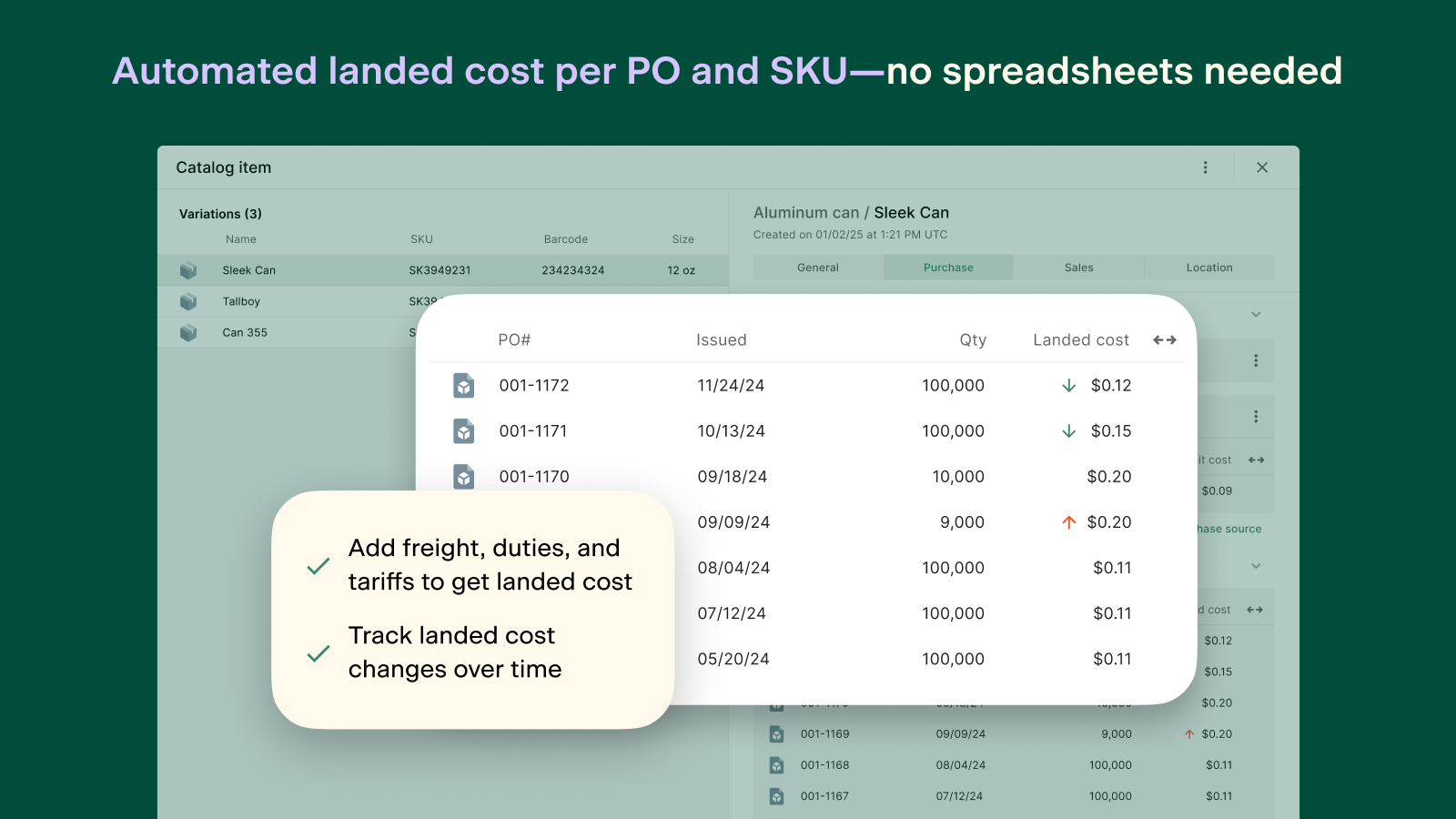The image size is (1456, 819).
Task: Open PO 001-1171 document icon
Action: tap(464, 431)
